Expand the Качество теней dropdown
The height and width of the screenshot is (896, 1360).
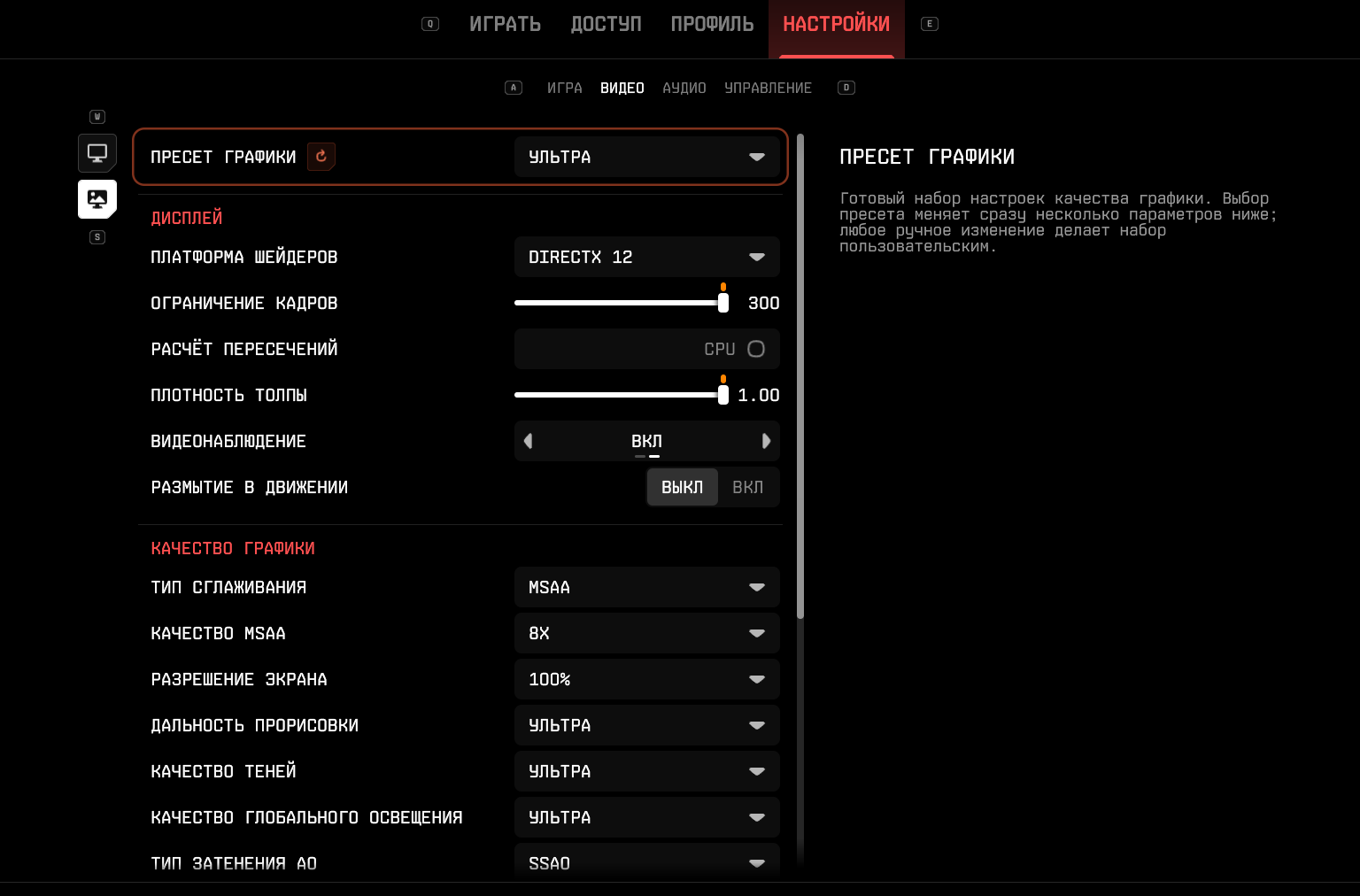647,771
